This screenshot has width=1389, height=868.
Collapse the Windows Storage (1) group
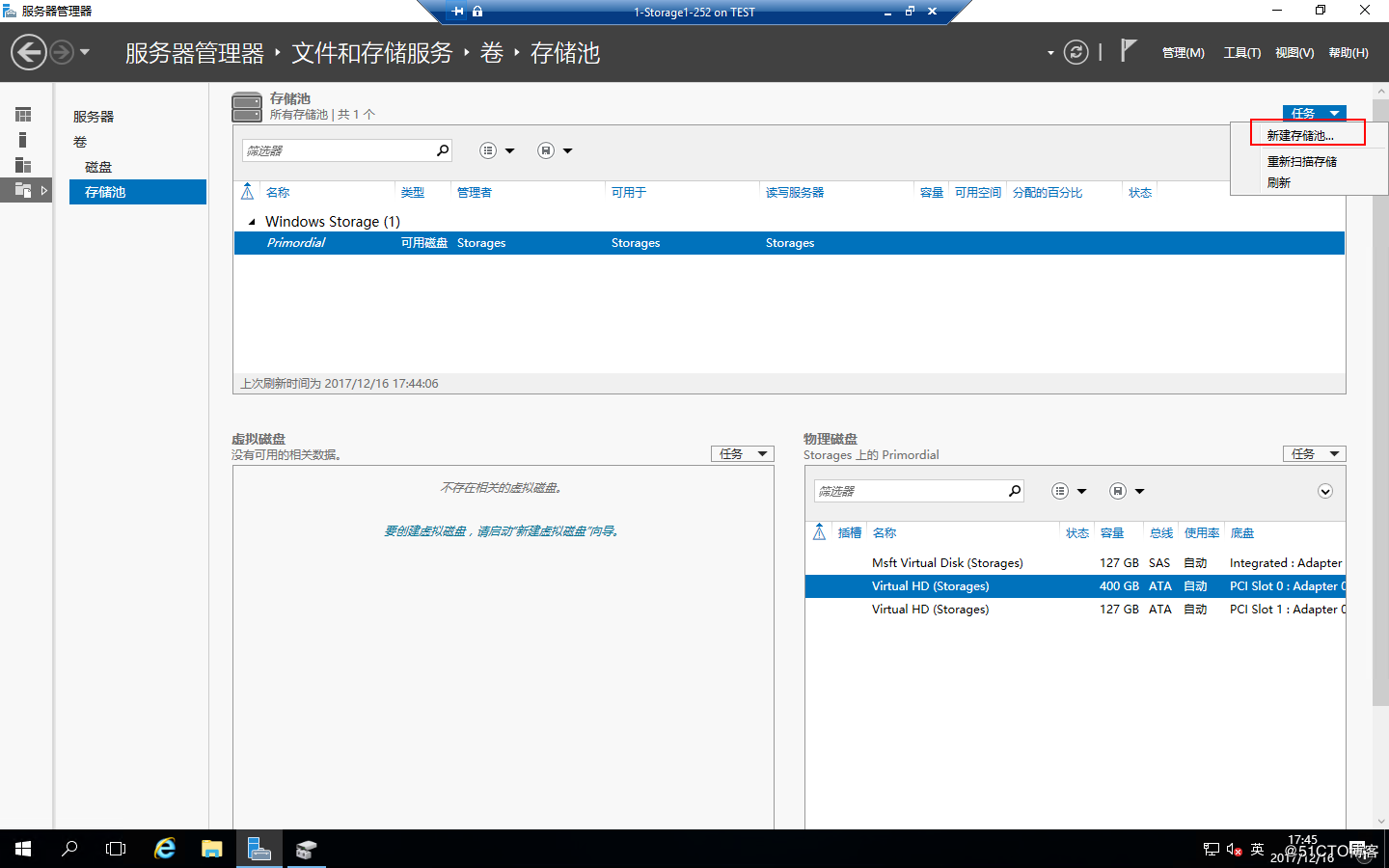tap(252, 222)
